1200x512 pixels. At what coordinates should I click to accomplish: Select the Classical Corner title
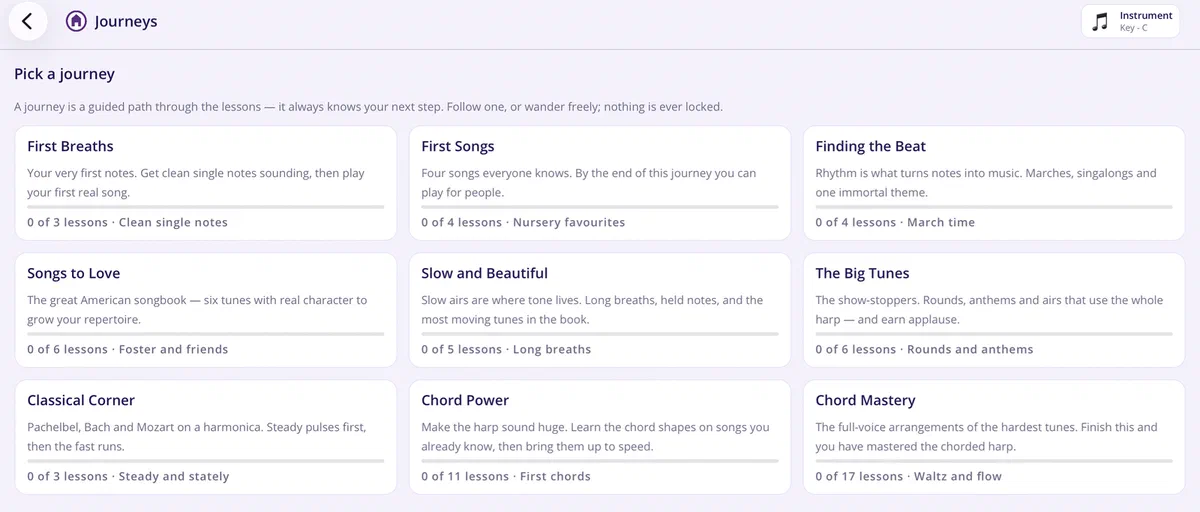point(81,400)
